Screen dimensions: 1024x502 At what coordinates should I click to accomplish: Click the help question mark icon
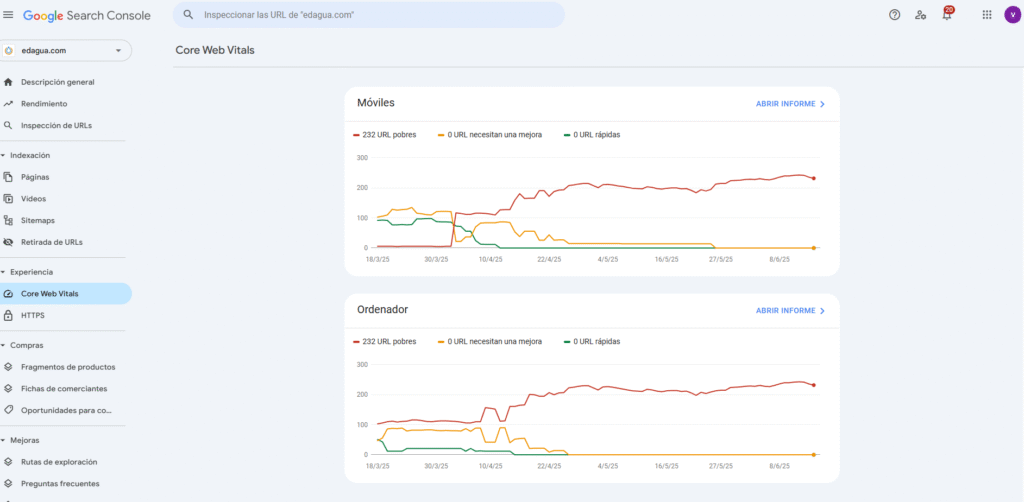click(894, 15)
